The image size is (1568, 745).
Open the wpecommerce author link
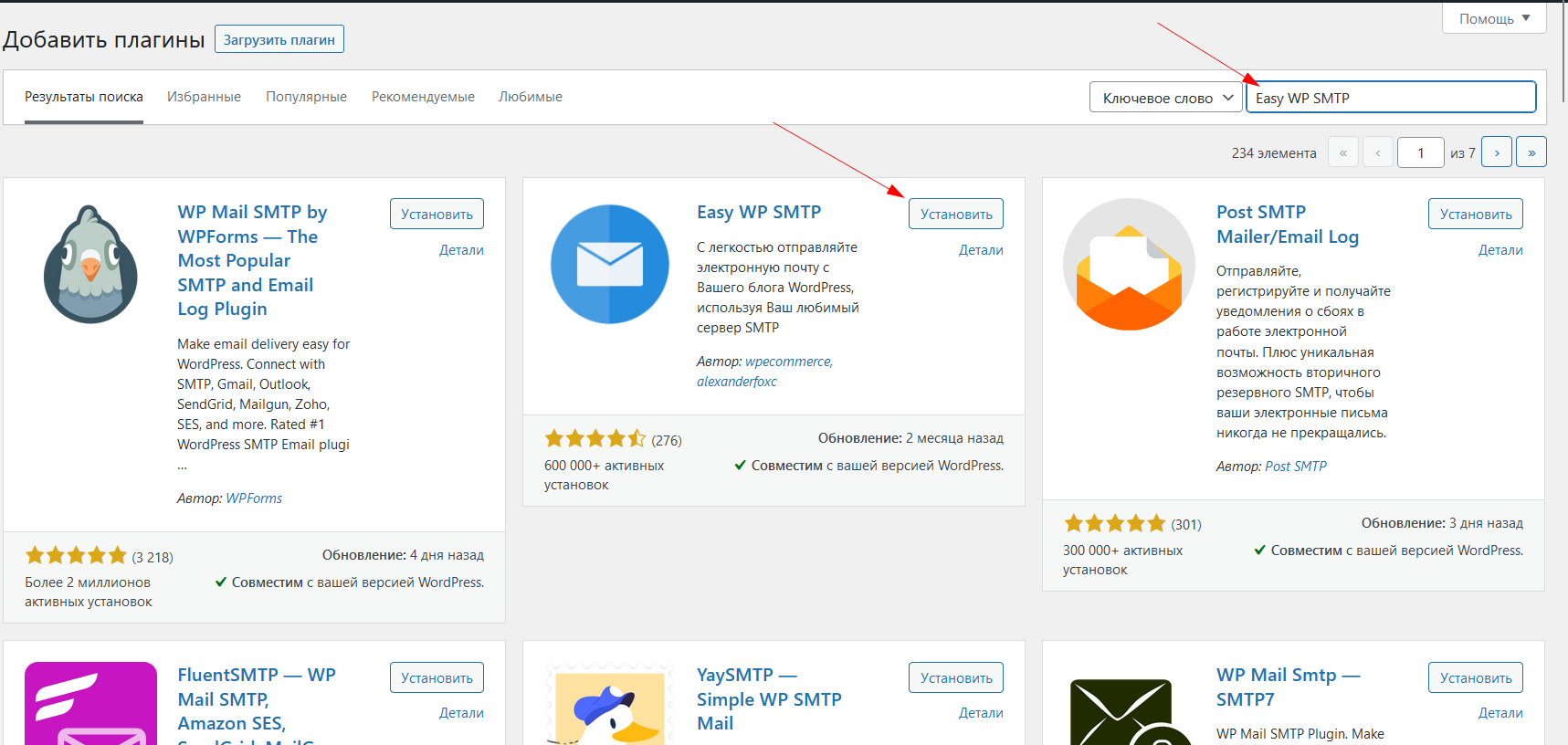(x=787, y=362)
